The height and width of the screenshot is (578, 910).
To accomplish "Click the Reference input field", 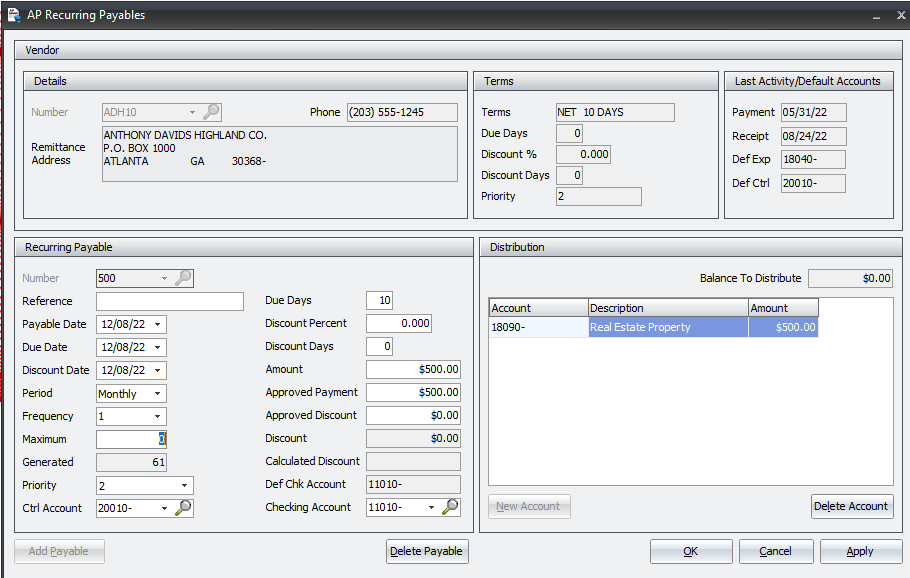I will tap(169, 301).
